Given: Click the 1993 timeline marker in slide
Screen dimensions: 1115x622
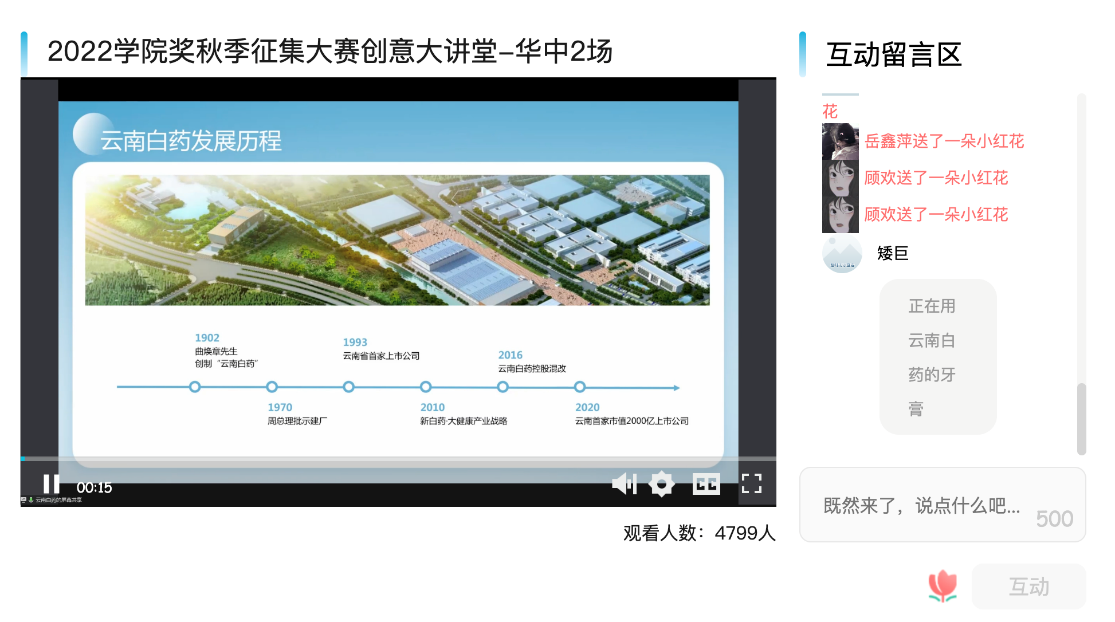Looking at the screenshot, I should (348, 387).
